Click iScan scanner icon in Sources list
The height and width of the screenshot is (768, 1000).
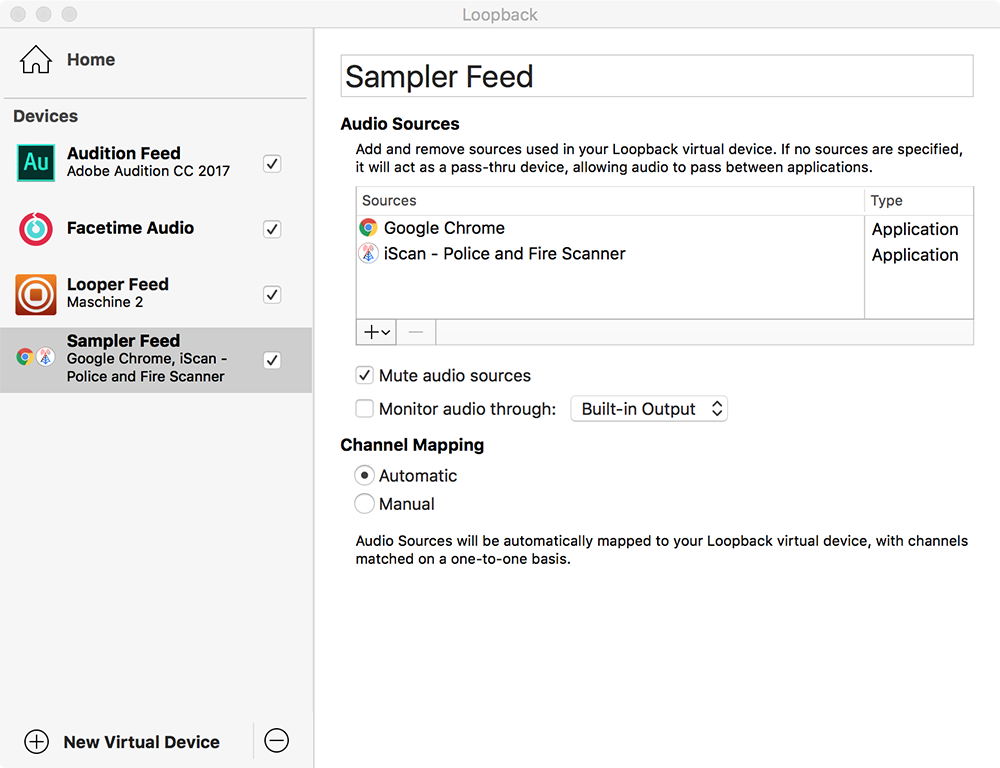pos(368,253)
